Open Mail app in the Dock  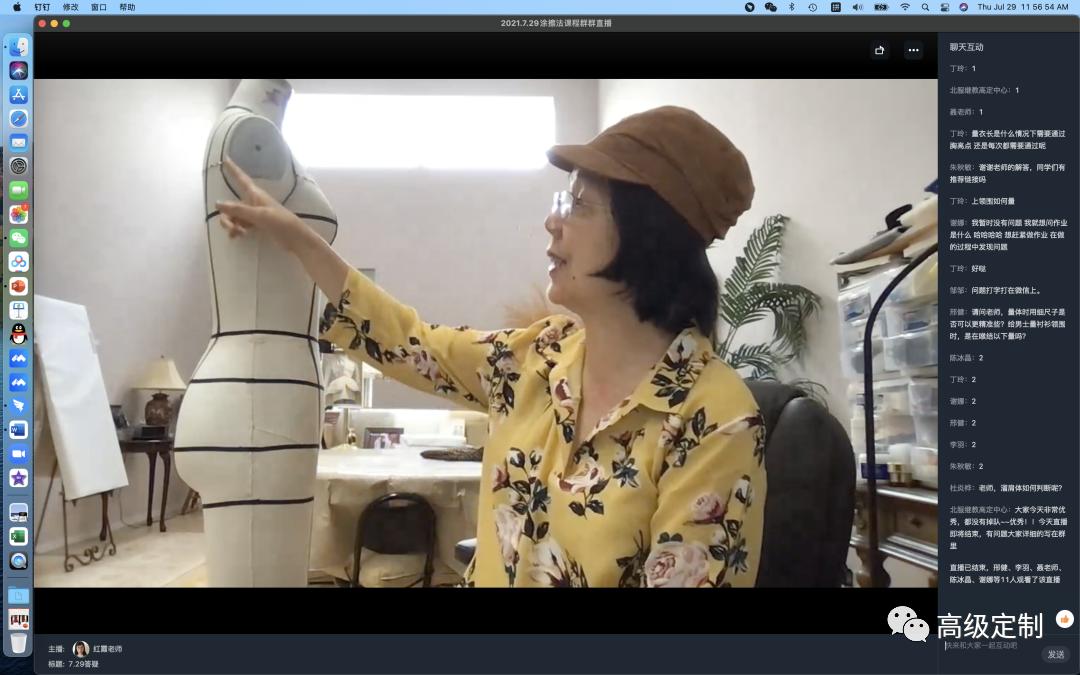coord(19,143)
